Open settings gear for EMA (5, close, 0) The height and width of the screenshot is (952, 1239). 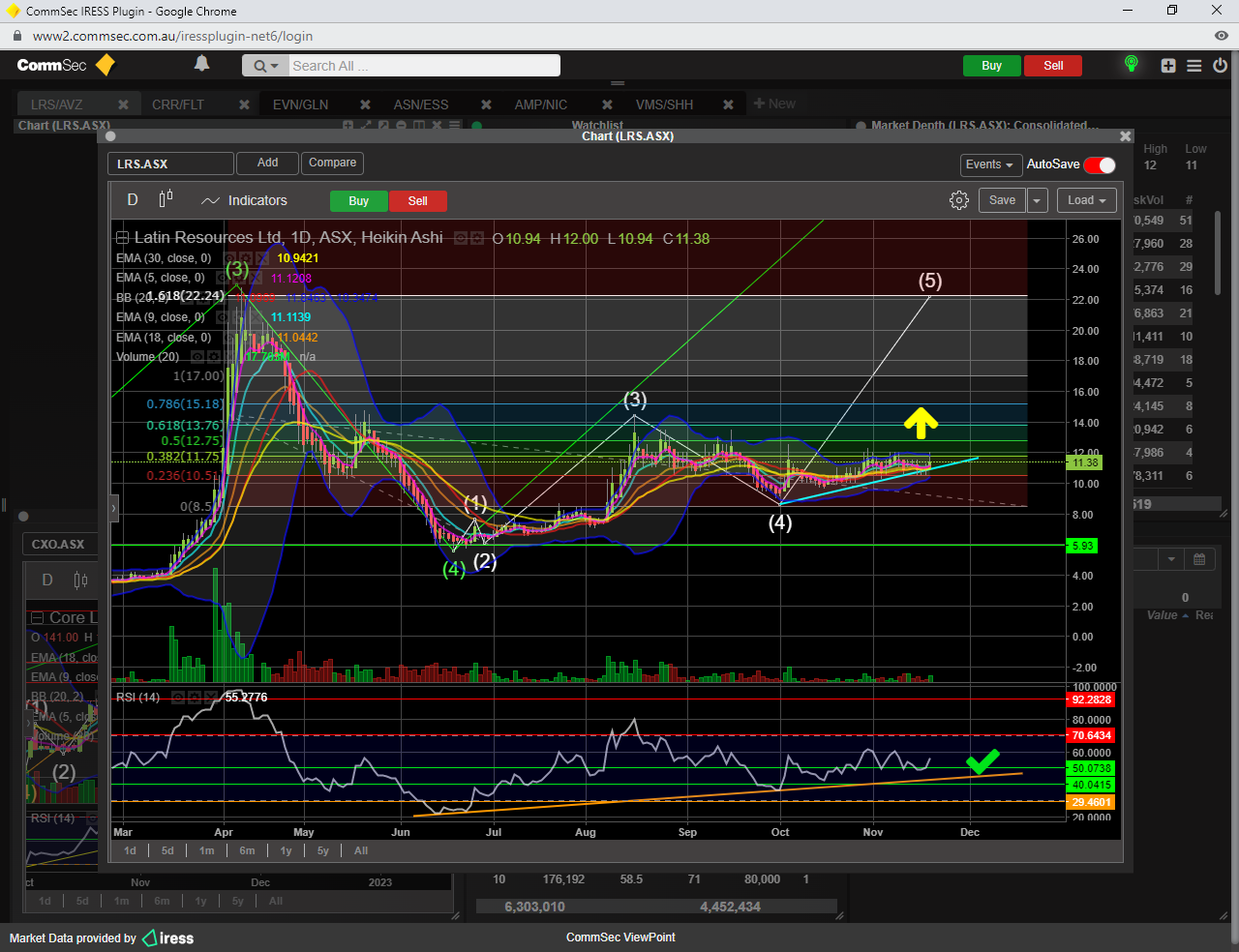click(x=239, y=278)
